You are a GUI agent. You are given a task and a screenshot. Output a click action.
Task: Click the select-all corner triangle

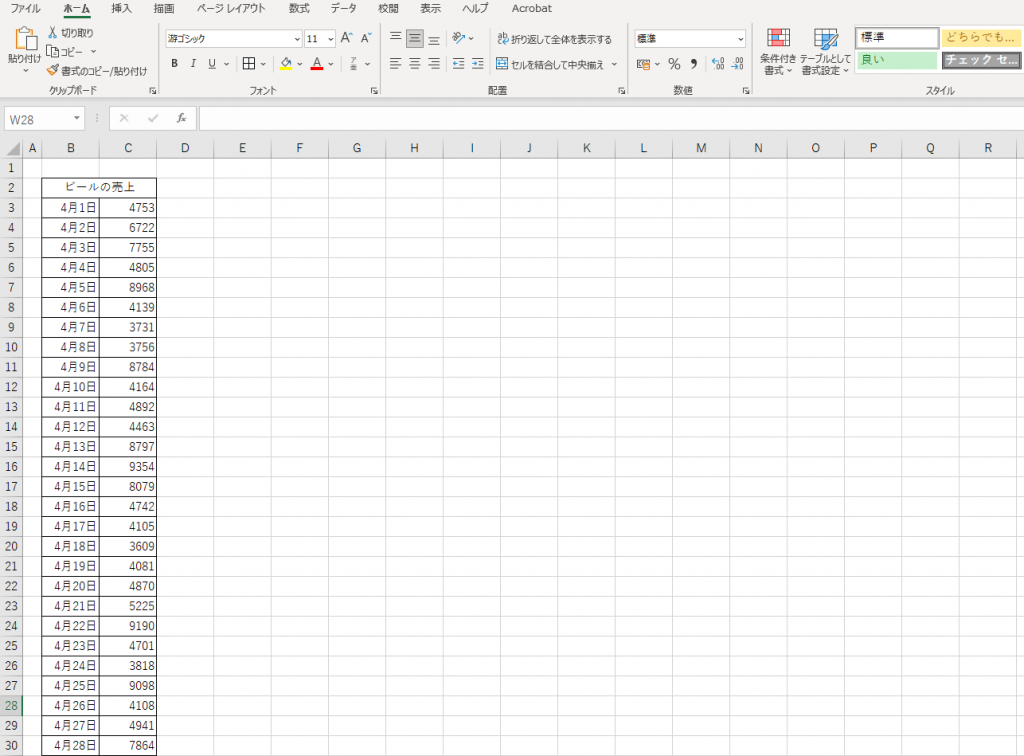[13, 148]
